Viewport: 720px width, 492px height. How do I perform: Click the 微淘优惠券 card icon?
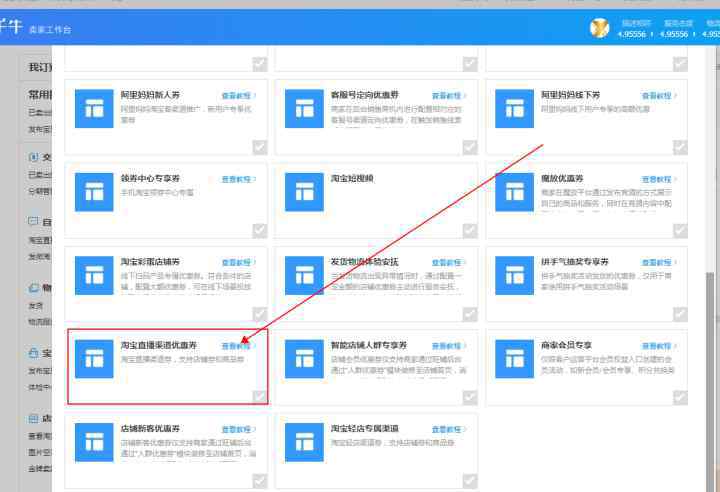514,192
